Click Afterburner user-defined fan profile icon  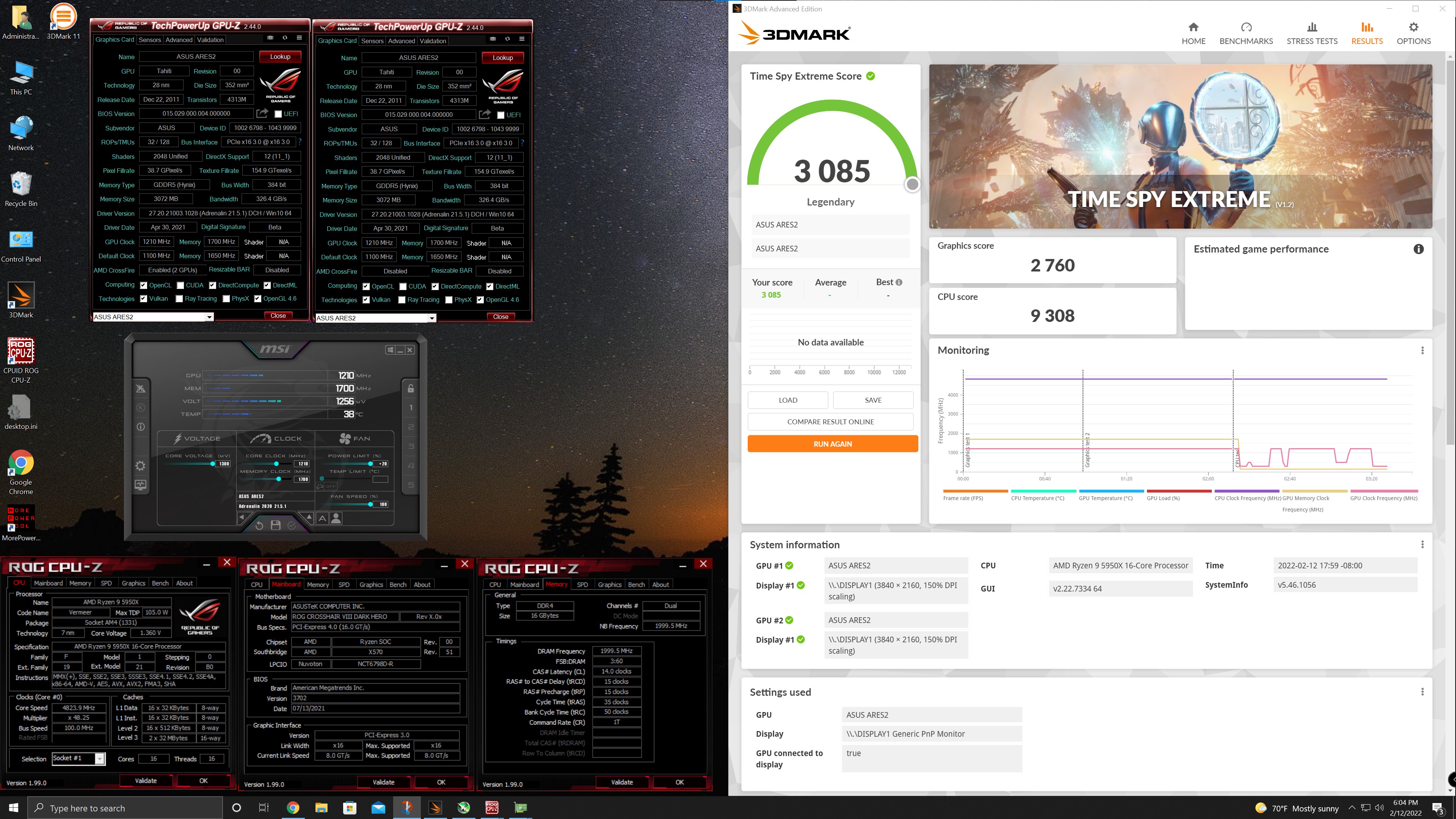336,518
